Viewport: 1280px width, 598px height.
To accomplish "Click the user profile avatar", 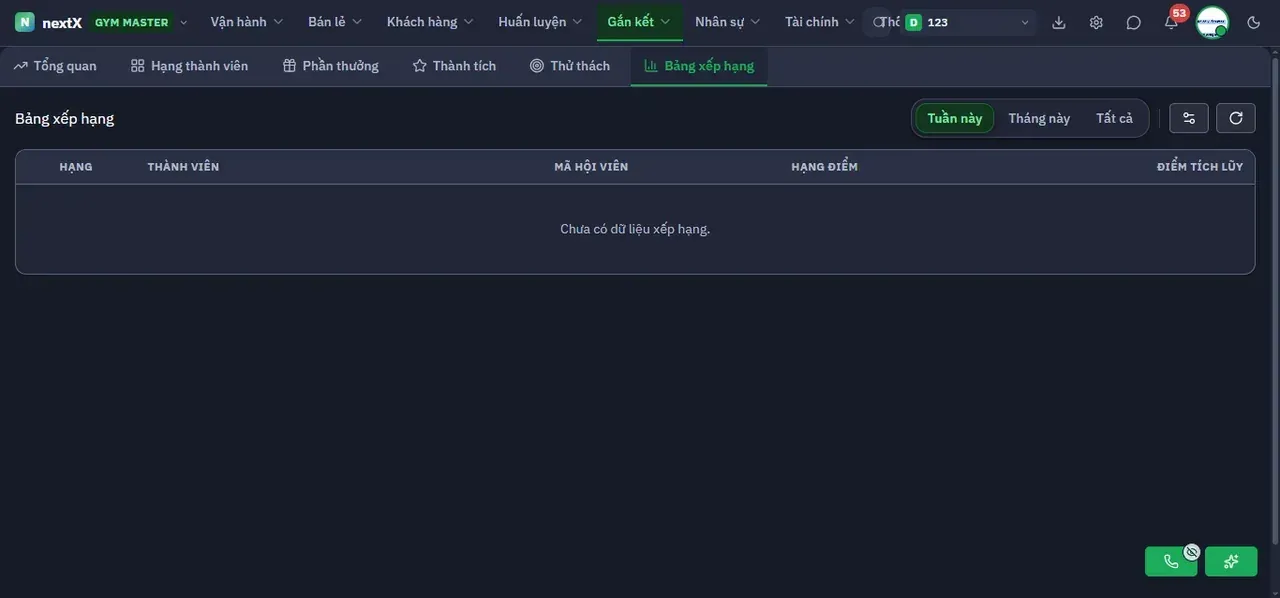I will tap(1212, 22).
